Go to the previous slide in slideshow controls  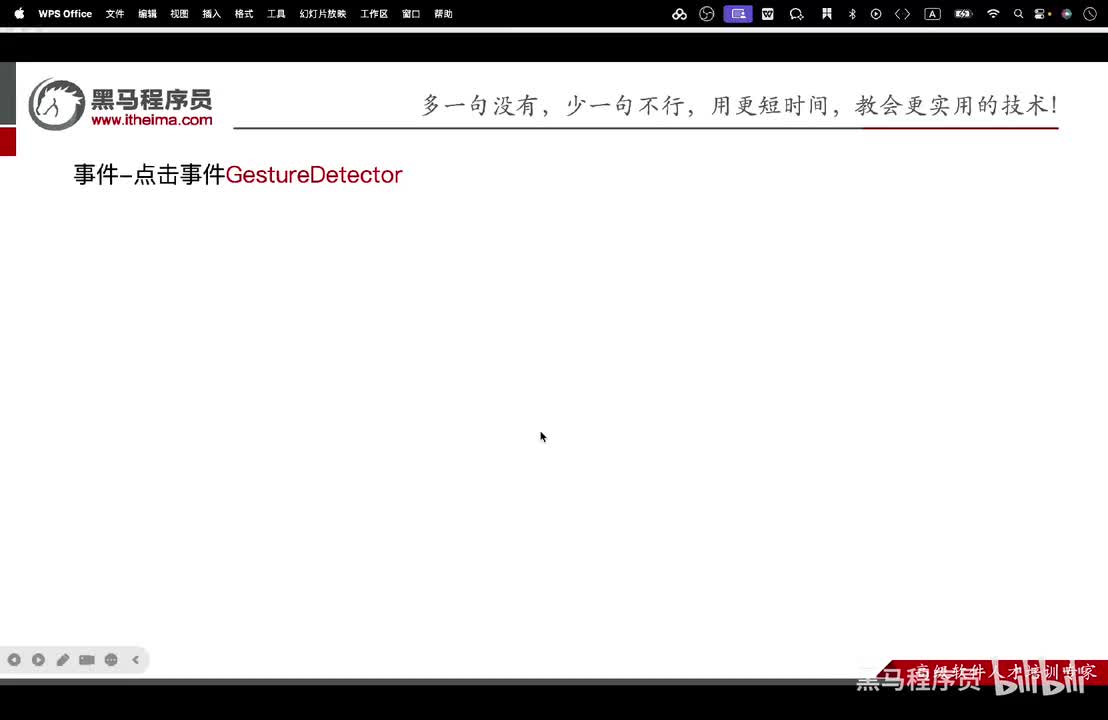pos(14,659)
